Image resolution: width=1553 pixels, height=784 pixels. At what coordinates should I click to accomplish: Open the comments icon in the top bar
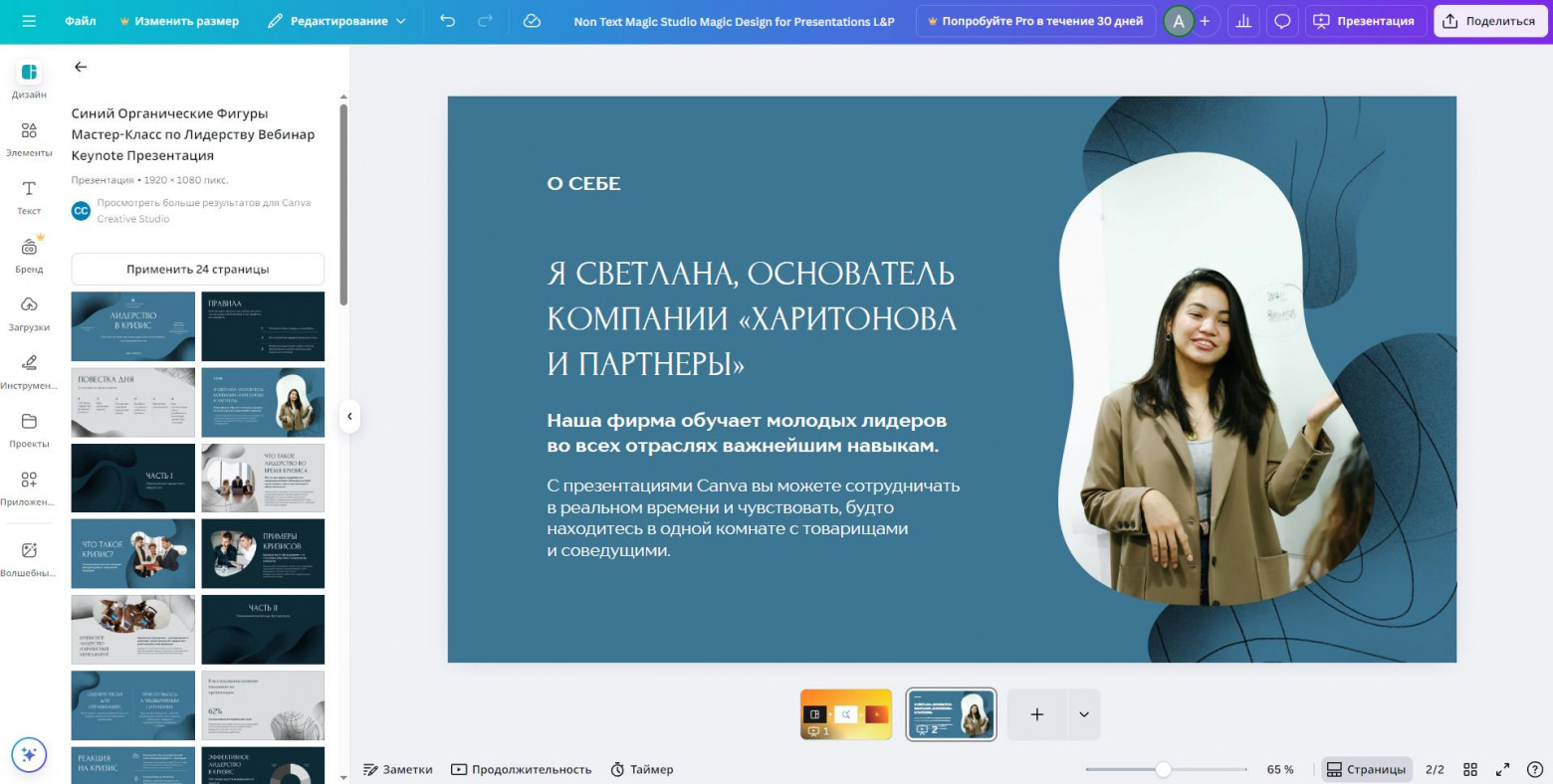1282,20
